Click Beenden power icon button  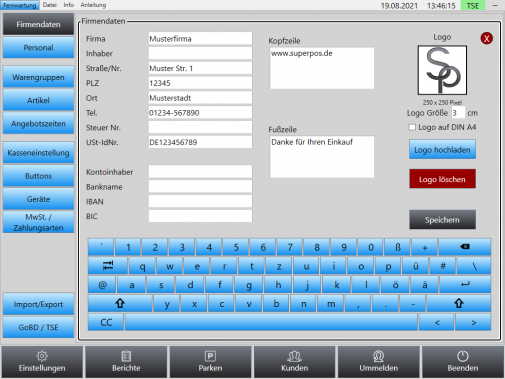coord(463,362)
